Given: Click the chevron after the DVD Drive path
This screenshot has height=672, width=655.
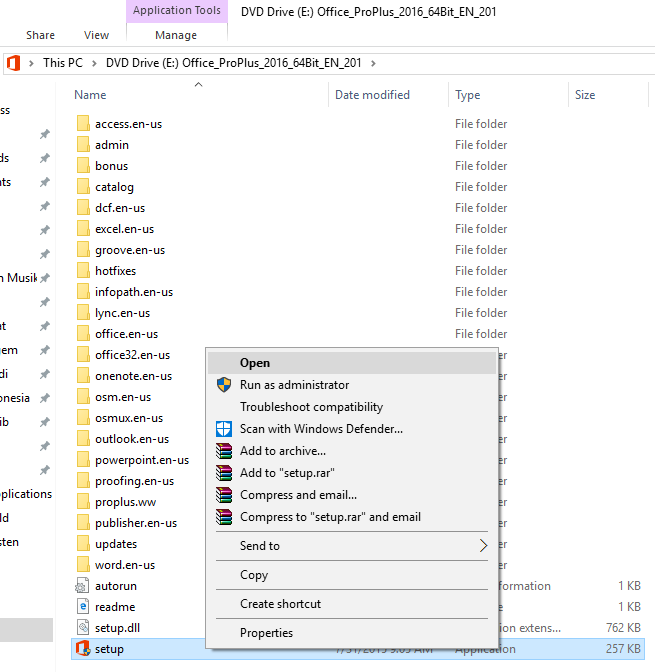Looking at the screenshot, I should point(373,63).
